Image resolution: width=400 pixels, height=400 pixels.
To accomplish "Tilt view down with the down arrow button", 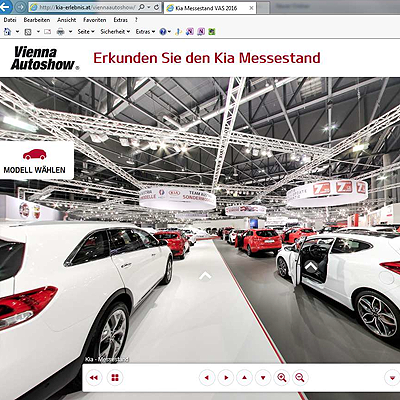I will coord(263,378).
